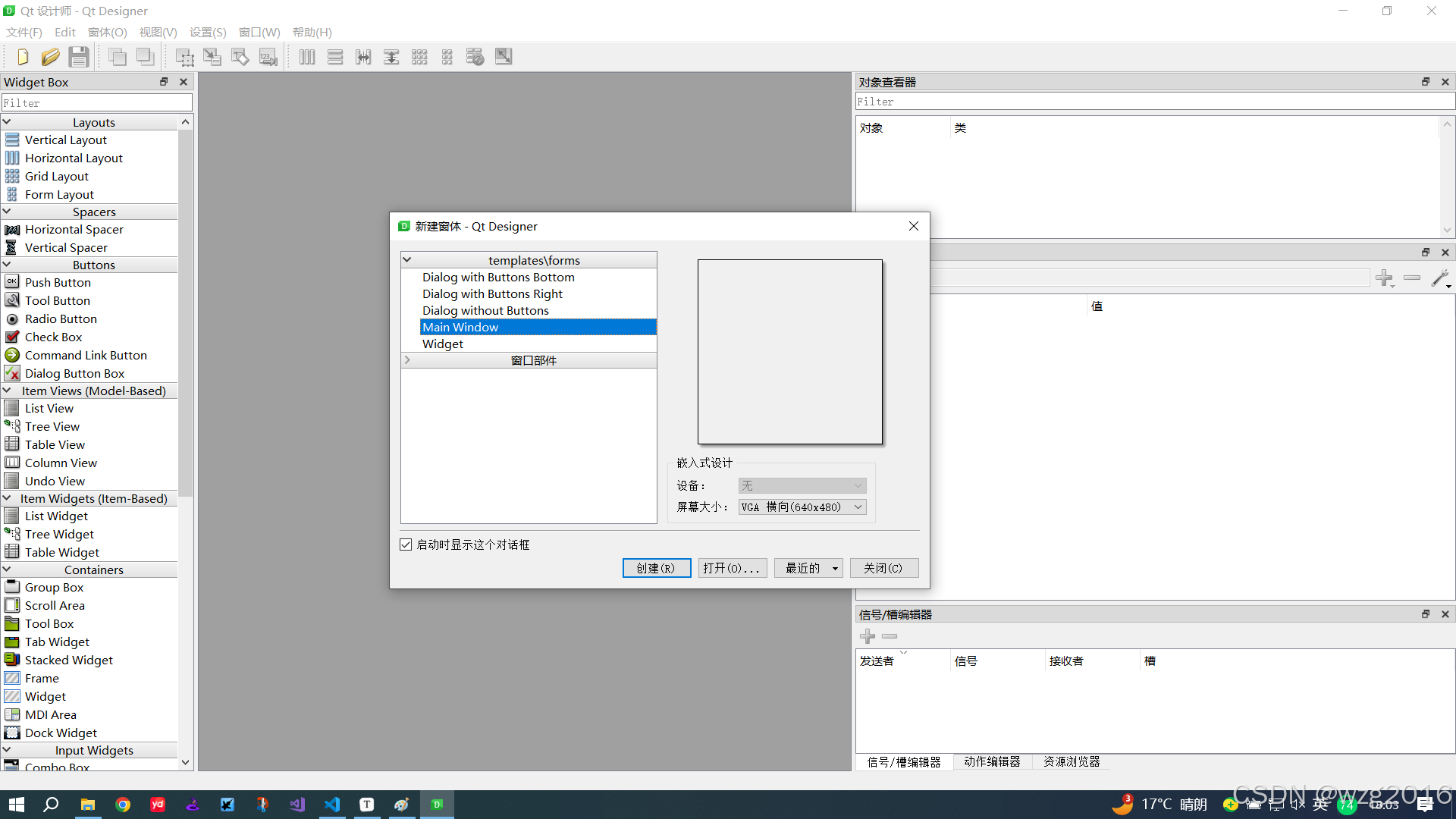
Task: Select Dialog without Buttons template
Action: (485, 310)
